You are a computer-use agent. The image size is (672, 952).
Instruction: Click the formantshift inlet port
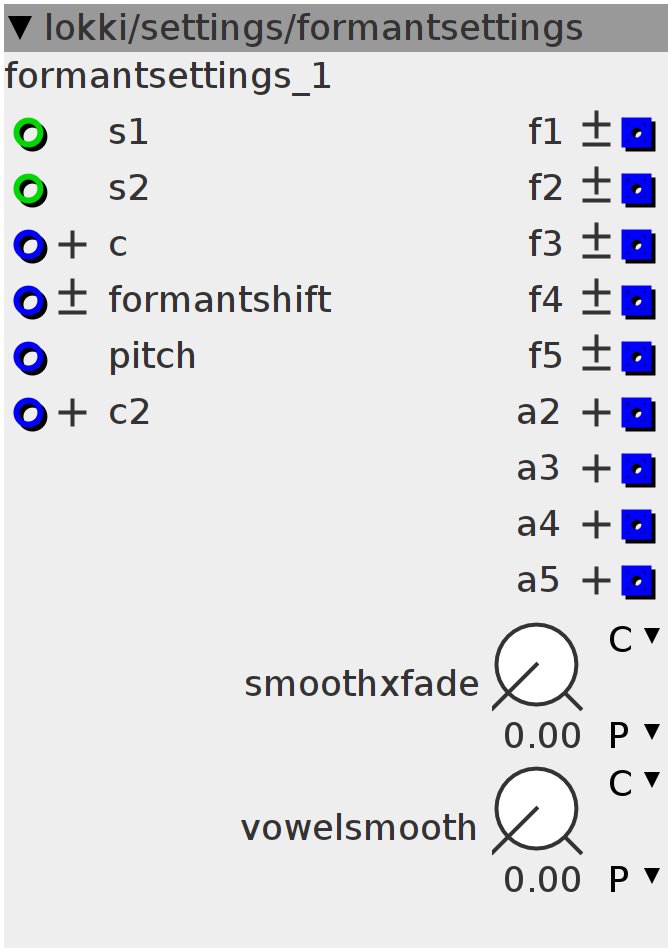[30, 302]
